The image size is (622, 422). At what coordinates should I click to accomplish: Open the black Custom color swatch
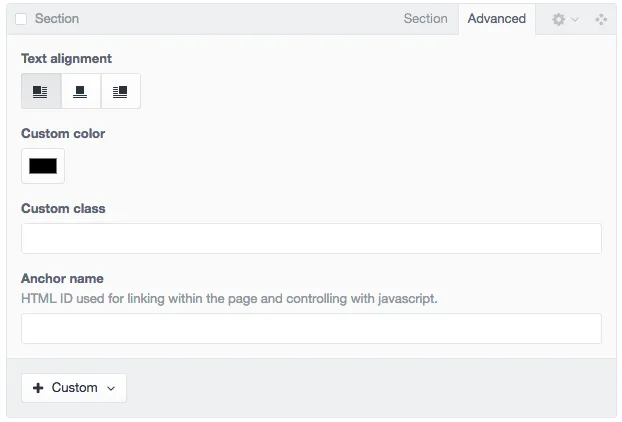point(43,166)
